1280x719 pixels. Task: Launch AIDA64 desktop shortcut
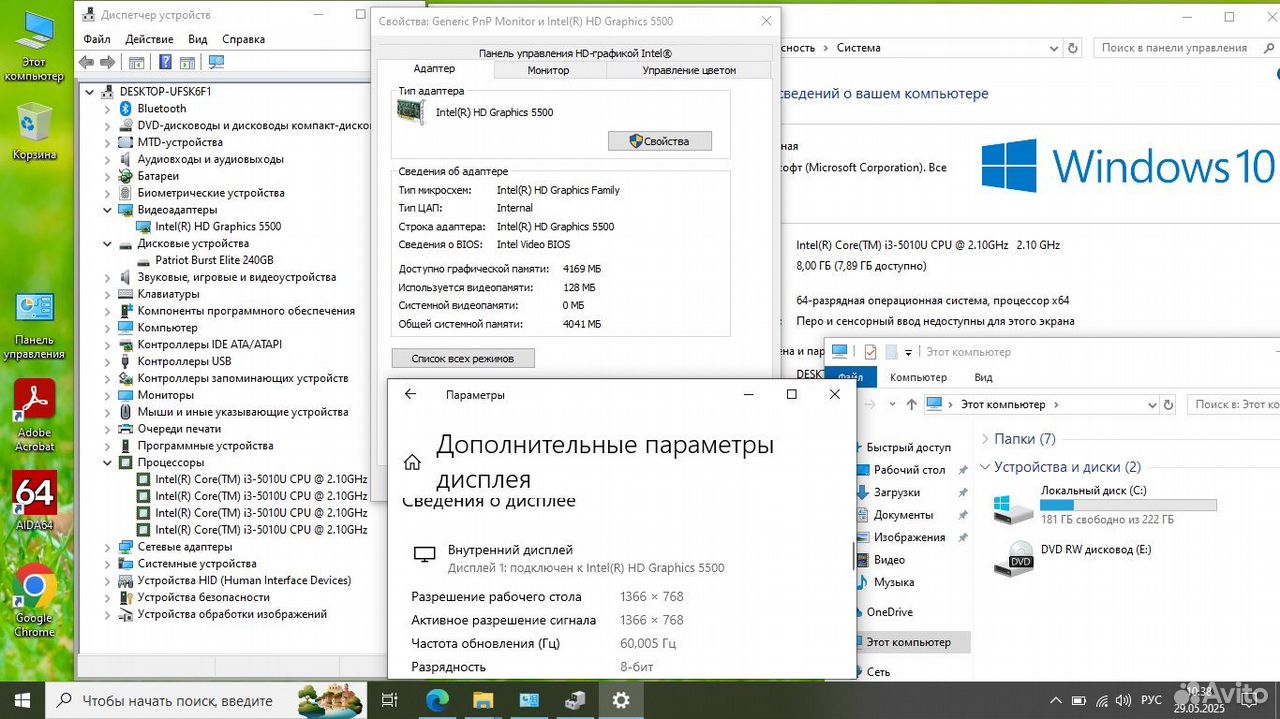35,500
